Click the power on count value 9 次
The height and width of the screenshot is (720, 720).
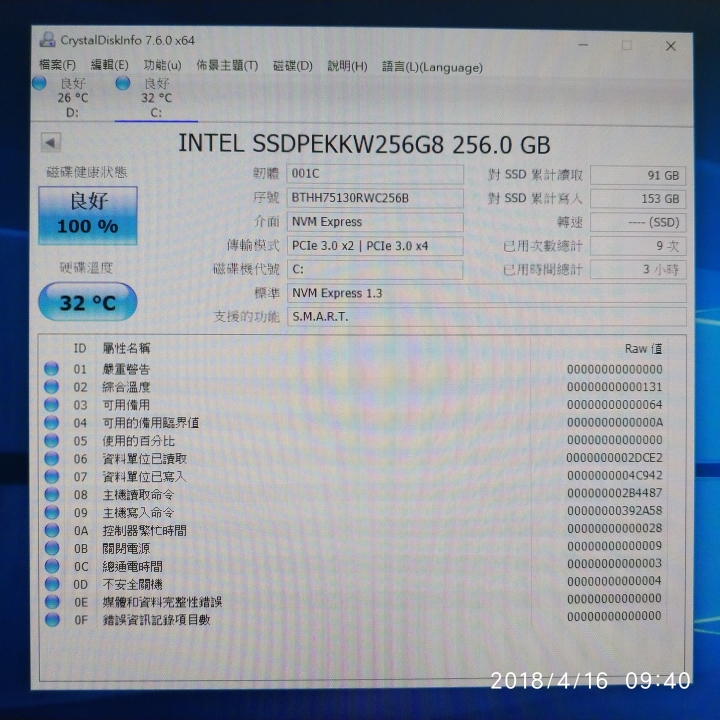click(638, 246)
